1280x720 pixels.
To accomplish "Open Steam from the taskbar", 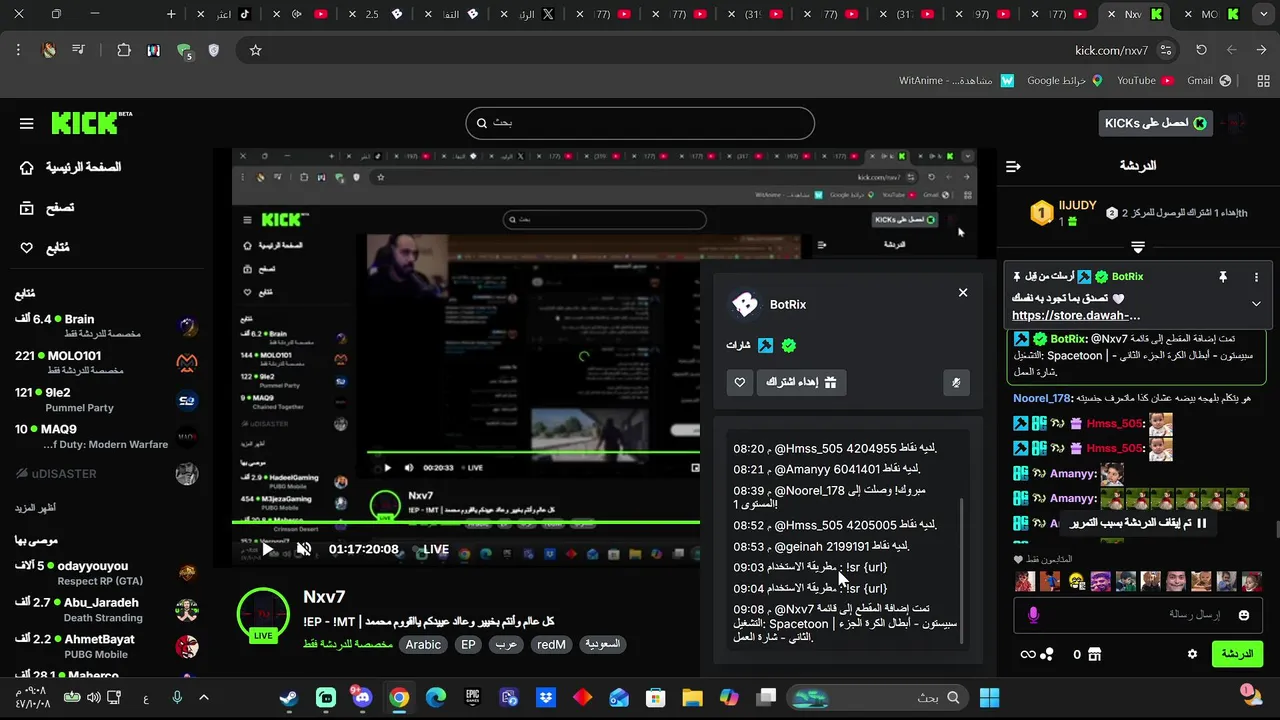I will [289, 697].
